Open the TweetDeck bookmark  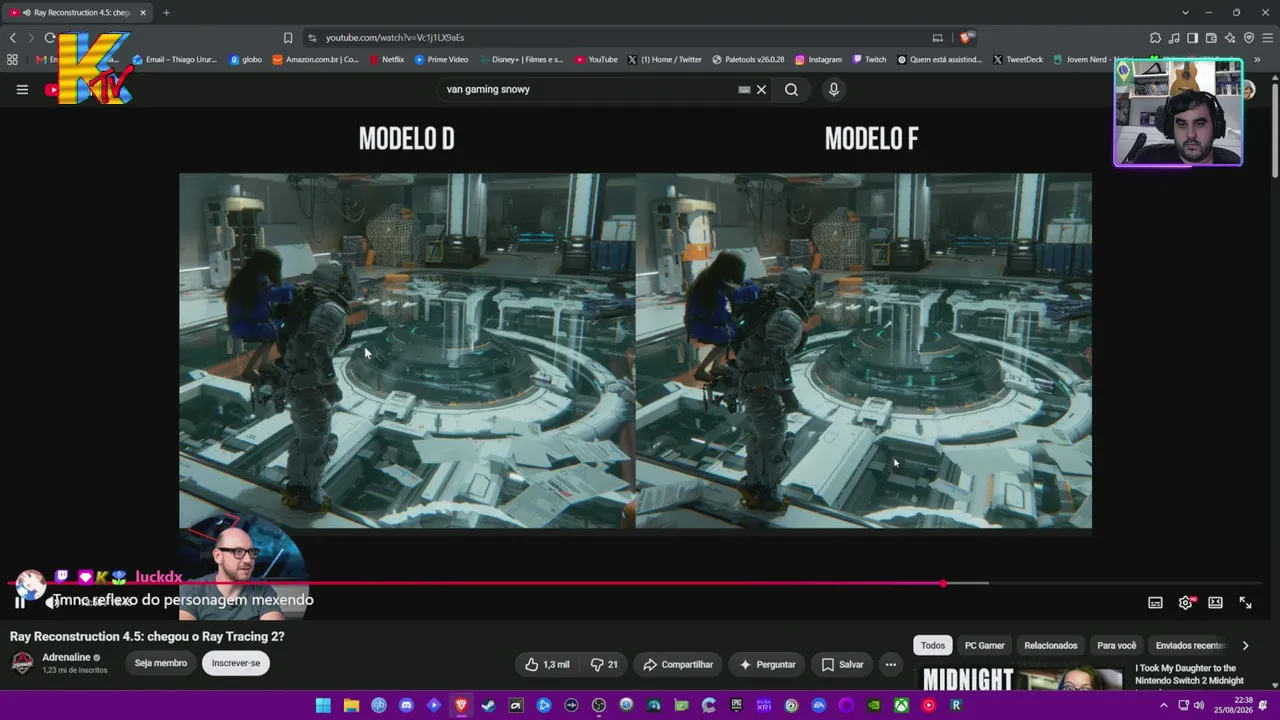[x=1018, y=59]
